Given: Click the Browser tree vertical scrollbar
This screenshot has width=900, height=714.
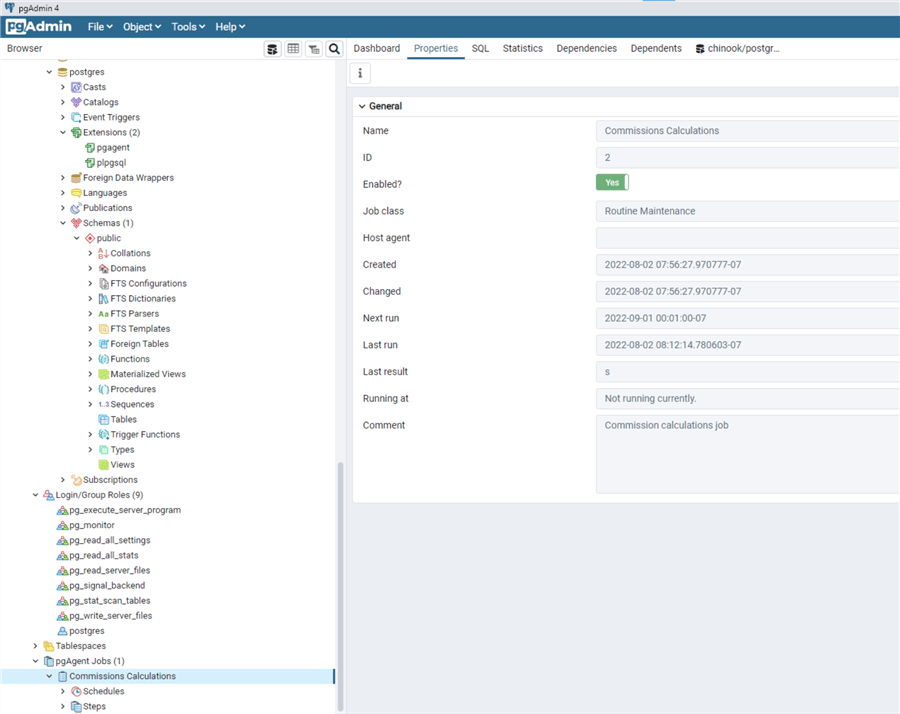Looking at the screenshot, I should coord(340,585).
